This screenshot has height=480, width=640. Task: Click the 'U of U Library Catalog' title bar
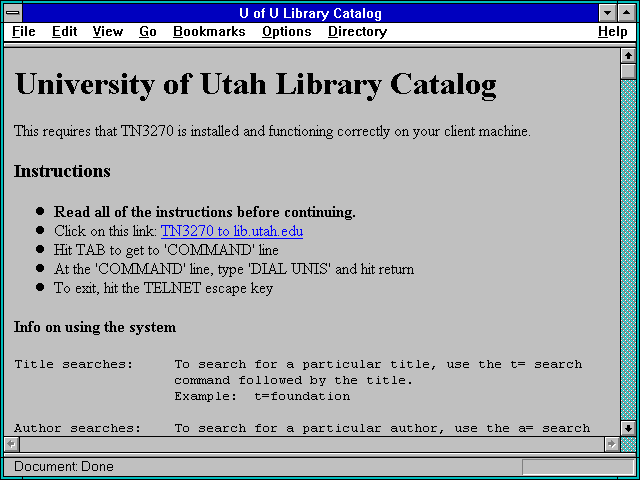pyautogui.click(x=310, y=13)
